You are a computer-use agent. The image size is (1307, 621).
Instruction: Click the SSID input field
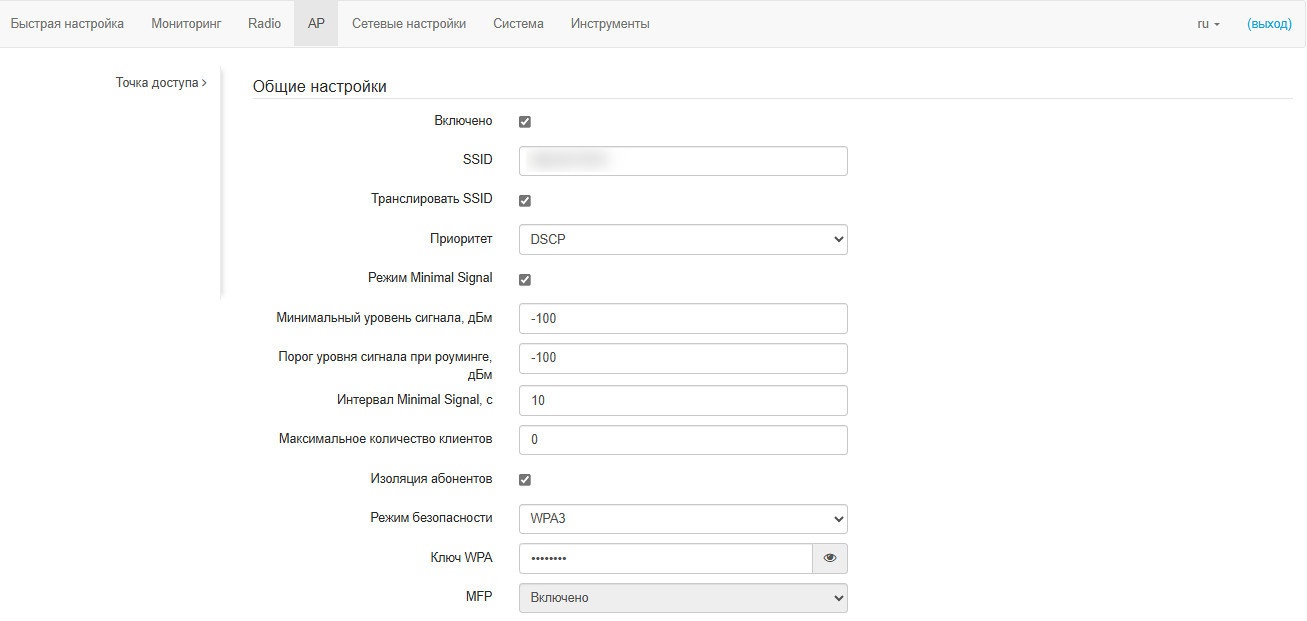(683, 161)
